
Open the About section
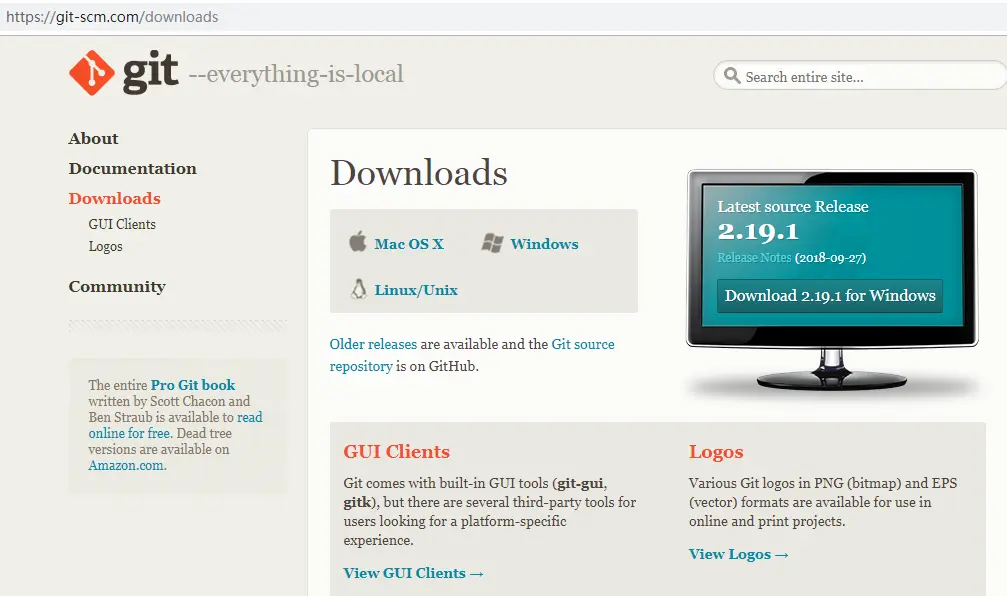(x=94, y=139)
